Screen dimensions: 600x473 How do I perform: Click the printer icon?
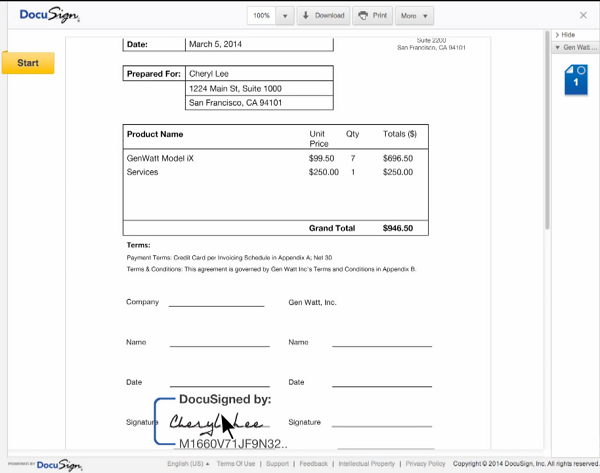pyautogui.click(x=363, y=16)
